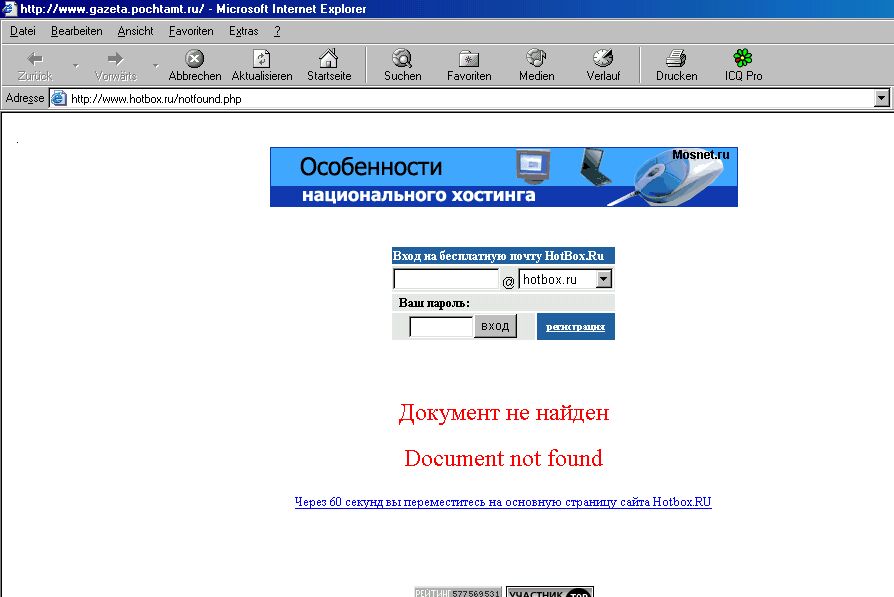Go back with the Zurück button
Screen dimensions: 894x597
pos(35,66)
